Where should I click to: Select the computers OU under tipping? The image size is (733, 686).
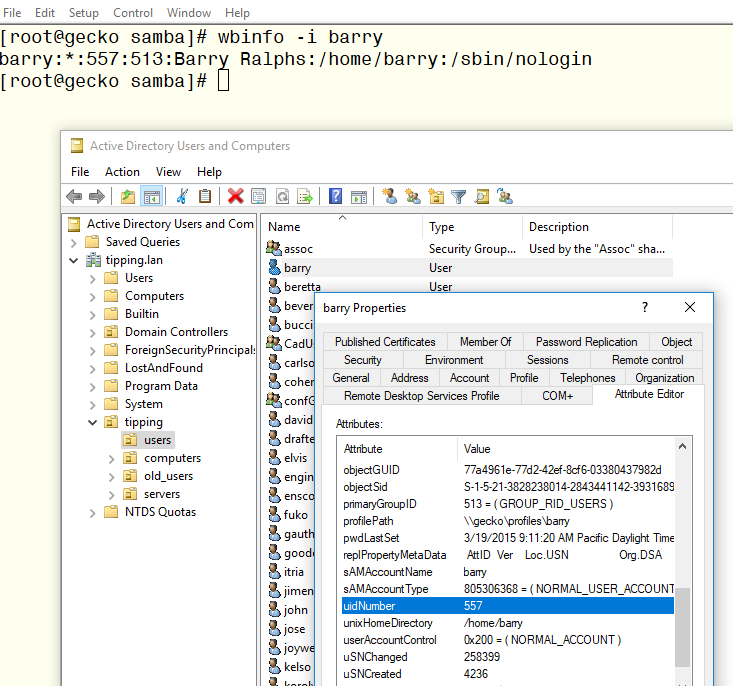pyautogui.click(x=172, y=458)
